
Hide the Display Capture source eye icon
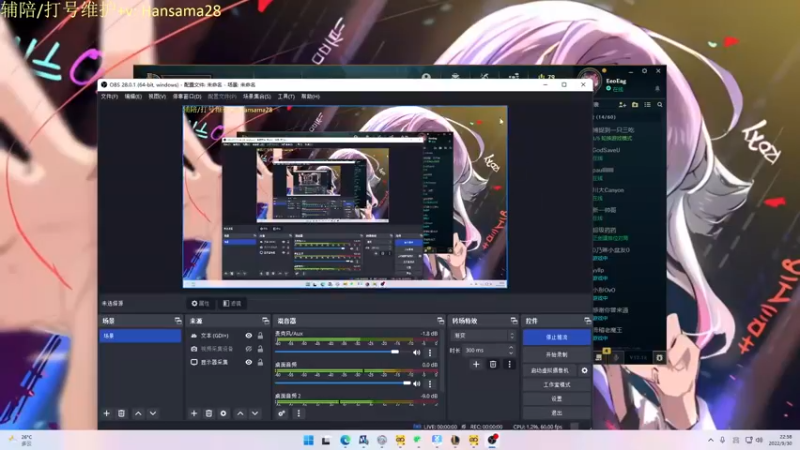[248, 362]
